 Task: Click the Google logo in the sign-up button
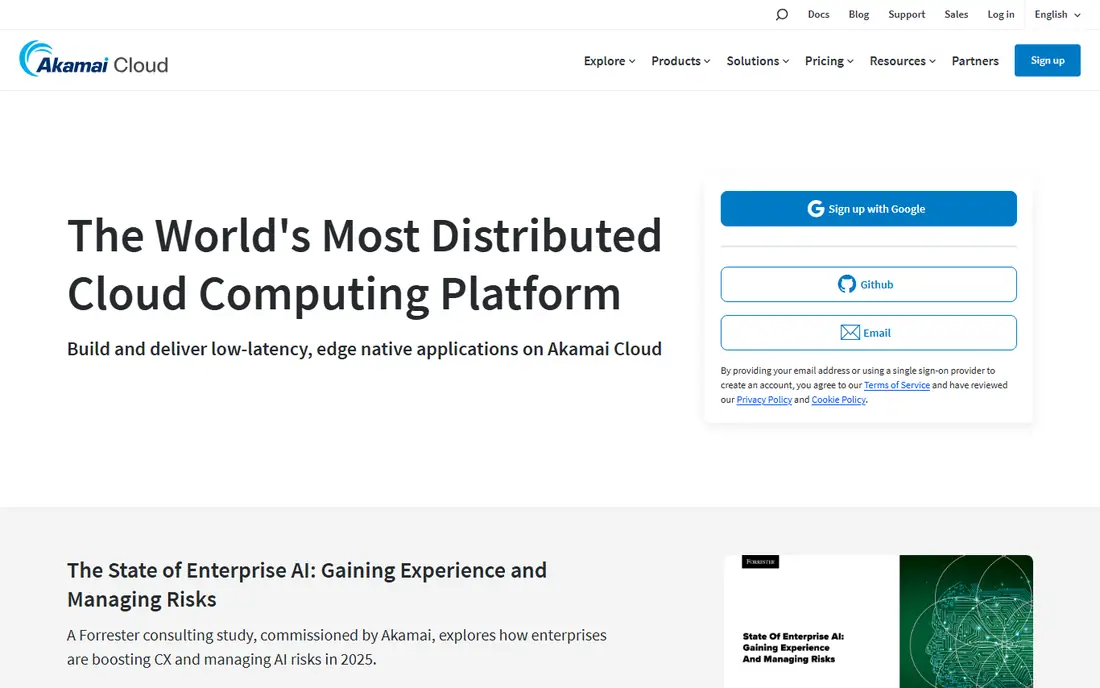point(815,209)
